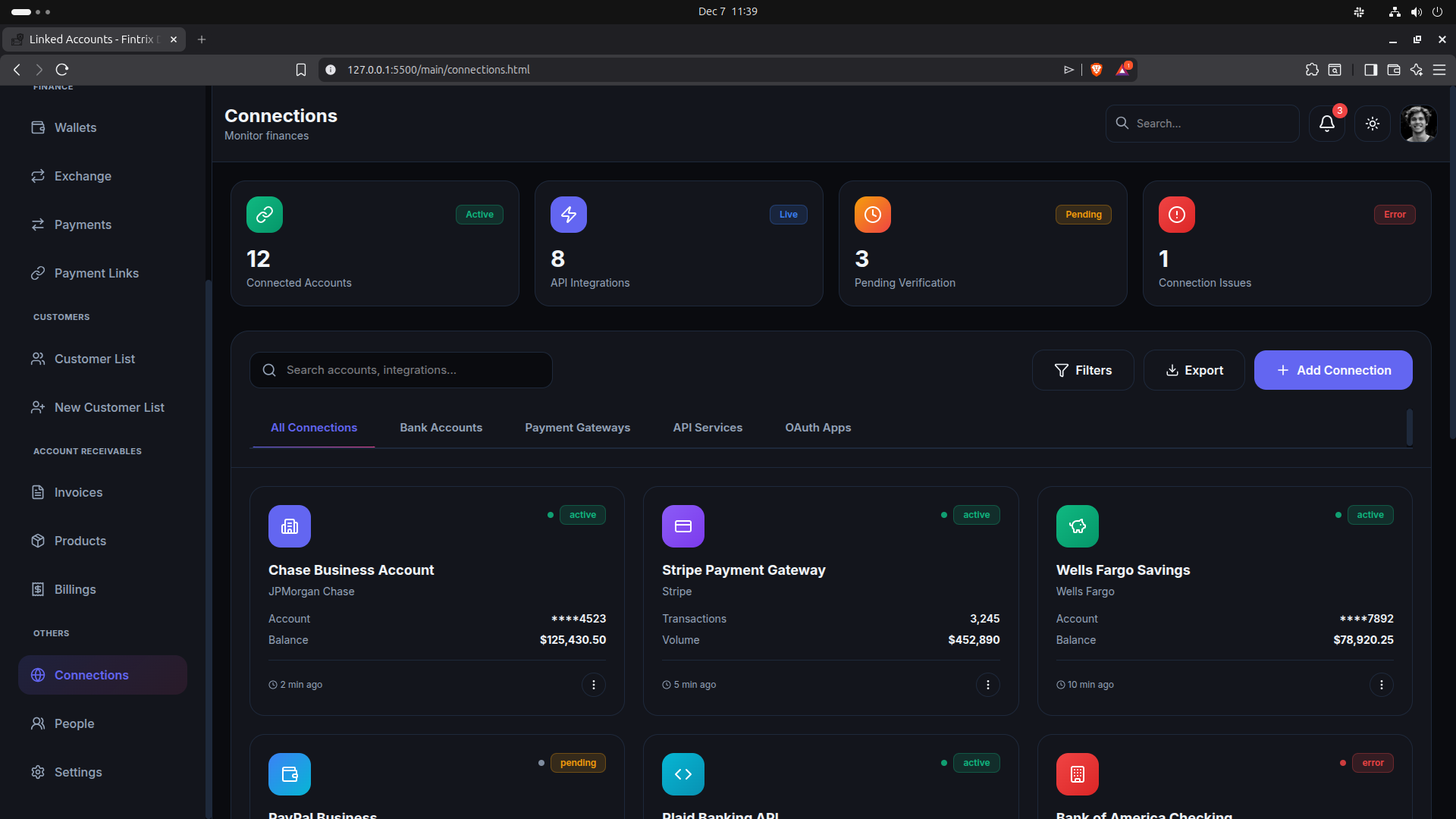Click the Wells Fargo Savings piggy bank icon
The width and height of the screenshot is (1456, 819).
coord(1077,526)
